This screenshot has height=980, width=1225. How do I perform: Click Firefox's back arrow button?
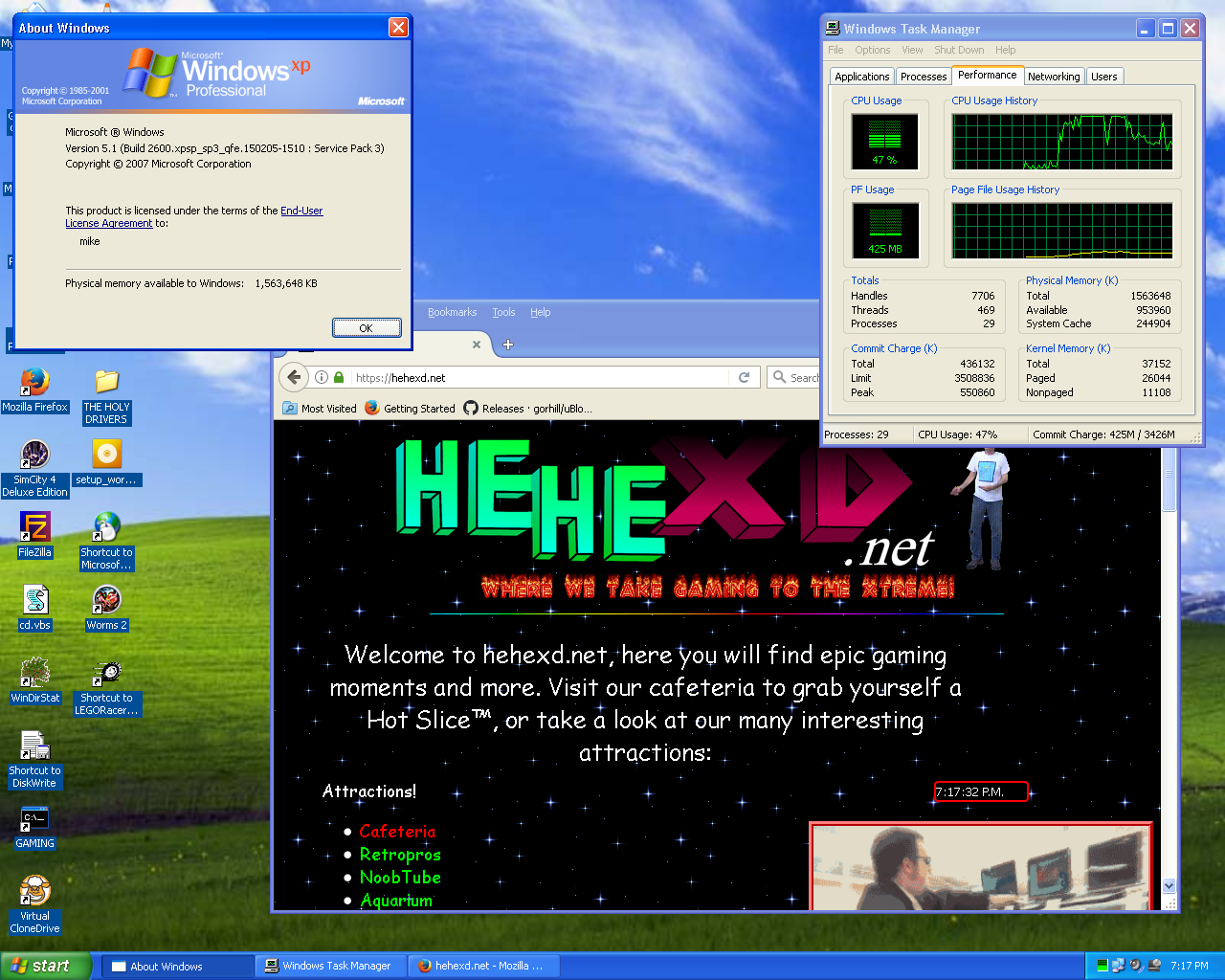[296, 377]
